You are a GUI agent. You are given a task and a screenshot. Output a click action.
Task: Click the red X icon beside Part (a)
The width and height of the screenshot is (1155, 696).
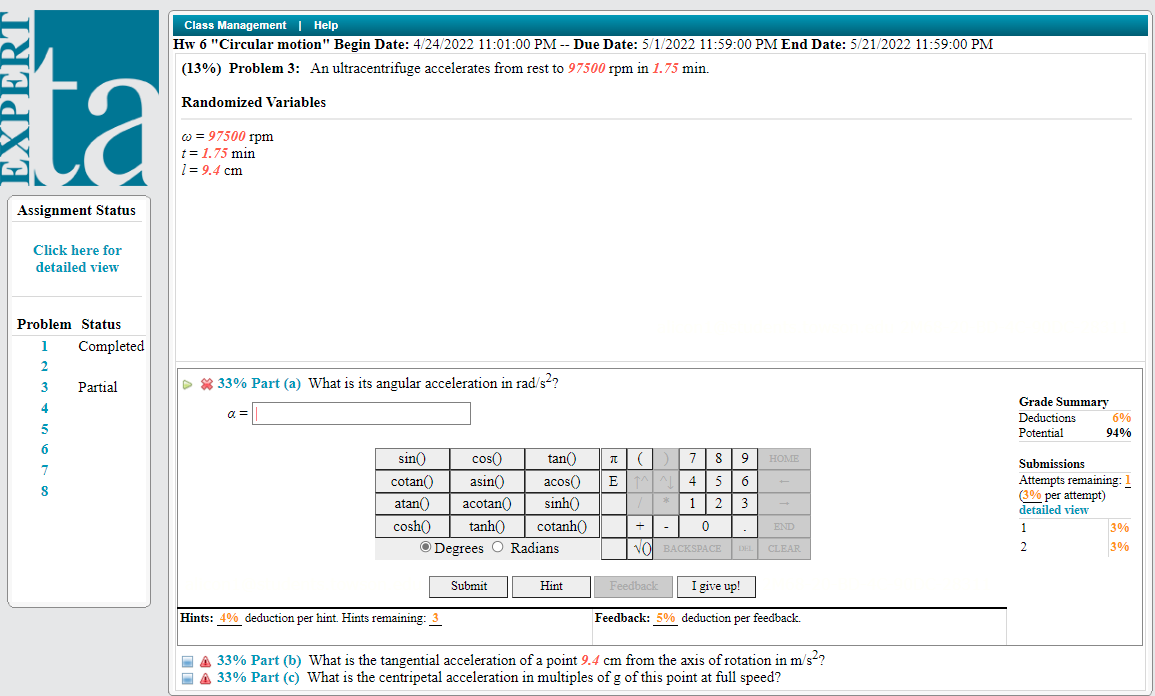207,382
